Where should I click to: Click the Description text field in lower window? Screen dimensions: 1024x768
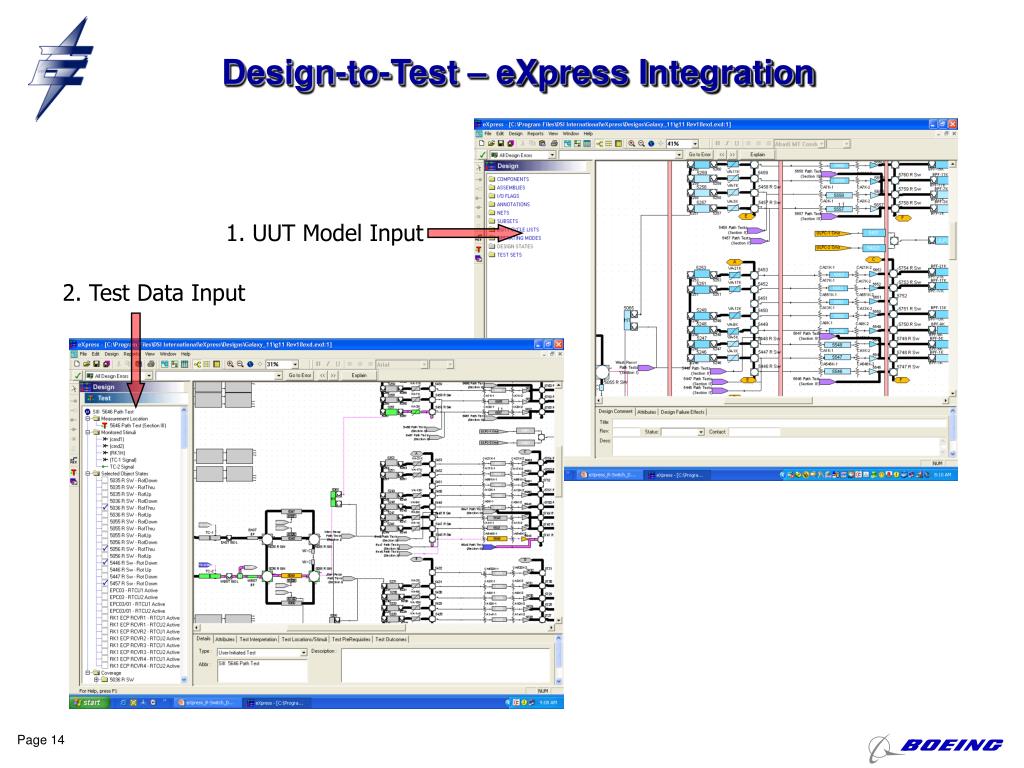pyautogui.click(x=446, y=665)
